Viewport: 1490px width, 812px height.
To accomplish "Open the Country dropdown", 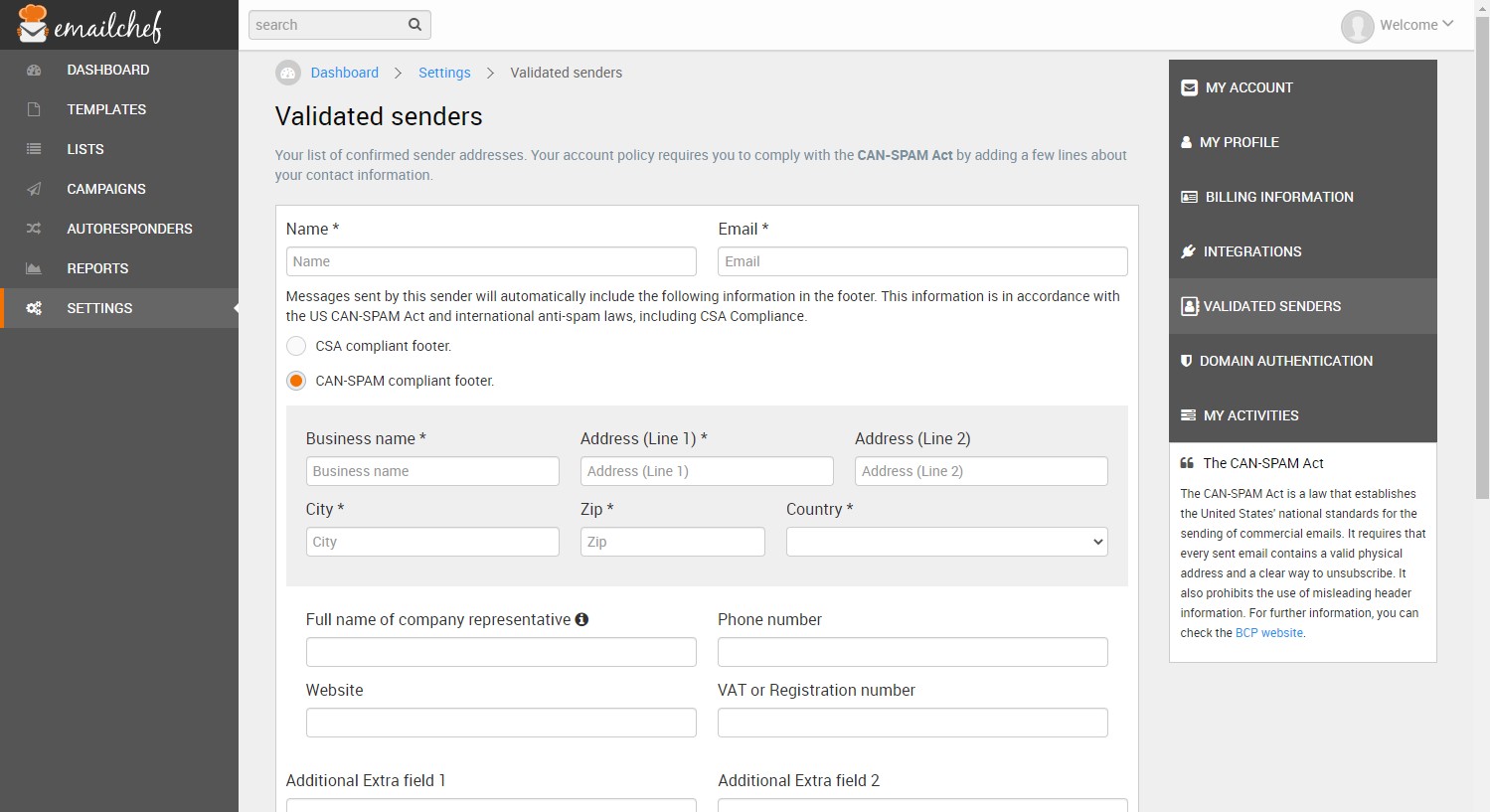I will (946, 542).
